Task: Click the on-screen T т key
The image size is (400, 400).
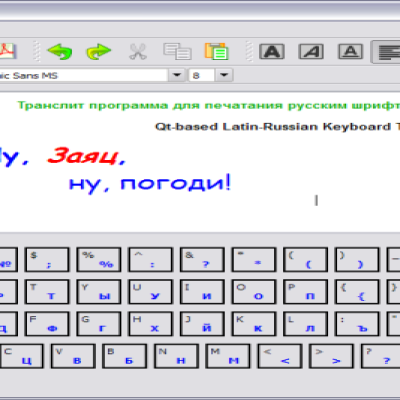Action: [47, 292]
